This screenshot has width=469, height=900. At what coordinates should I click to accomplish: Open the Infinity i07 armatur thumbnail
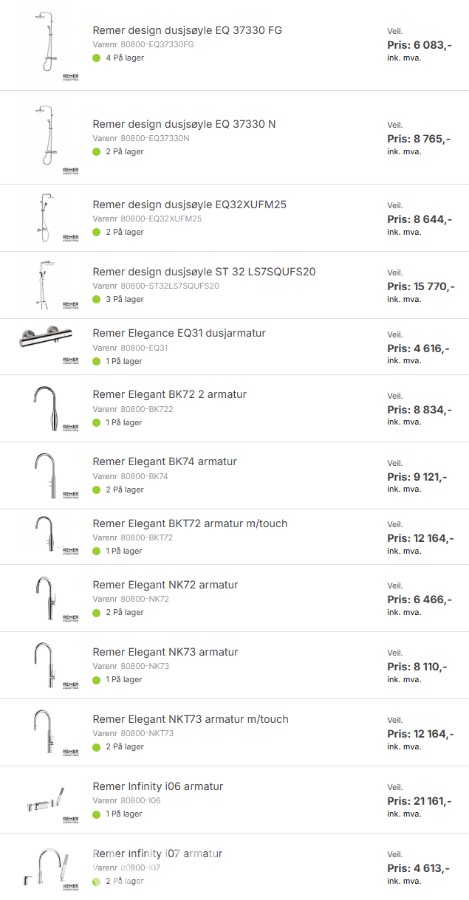51,867
